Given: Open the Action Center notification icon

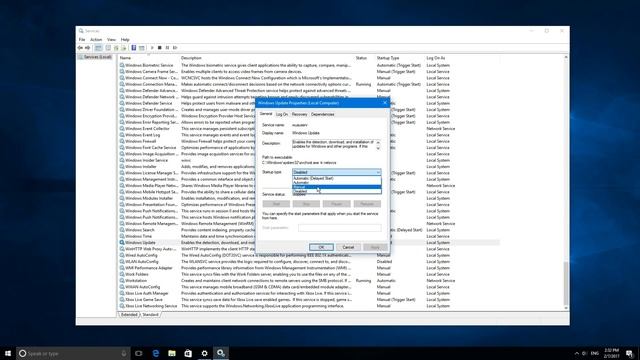Looking at the screenshot, I should (x=629, y=353).
